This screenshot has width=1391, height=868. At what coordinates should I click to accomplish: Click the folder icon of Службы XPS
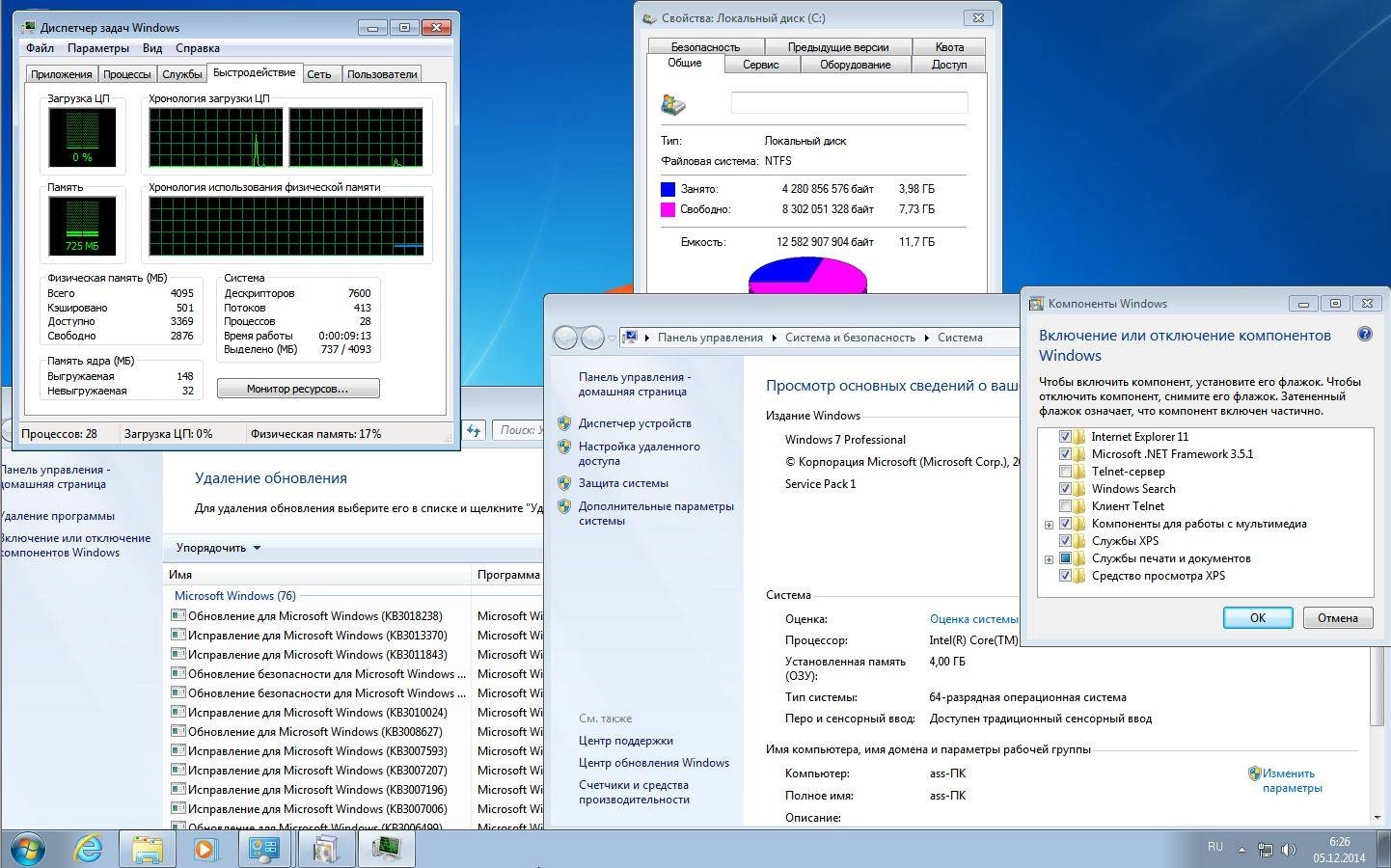pos(1079,540)
